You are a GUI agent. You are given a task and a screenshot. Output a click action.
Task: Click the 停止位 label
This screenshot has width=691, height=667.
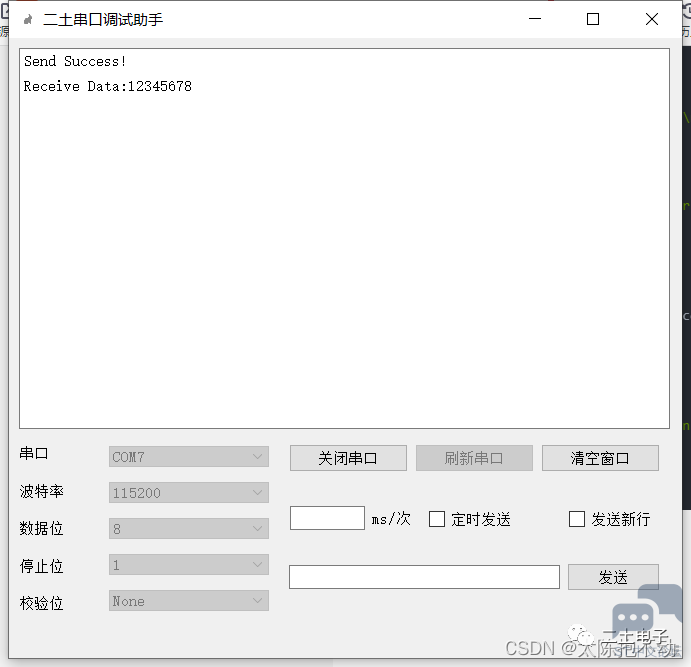click(x=42, y=566)
